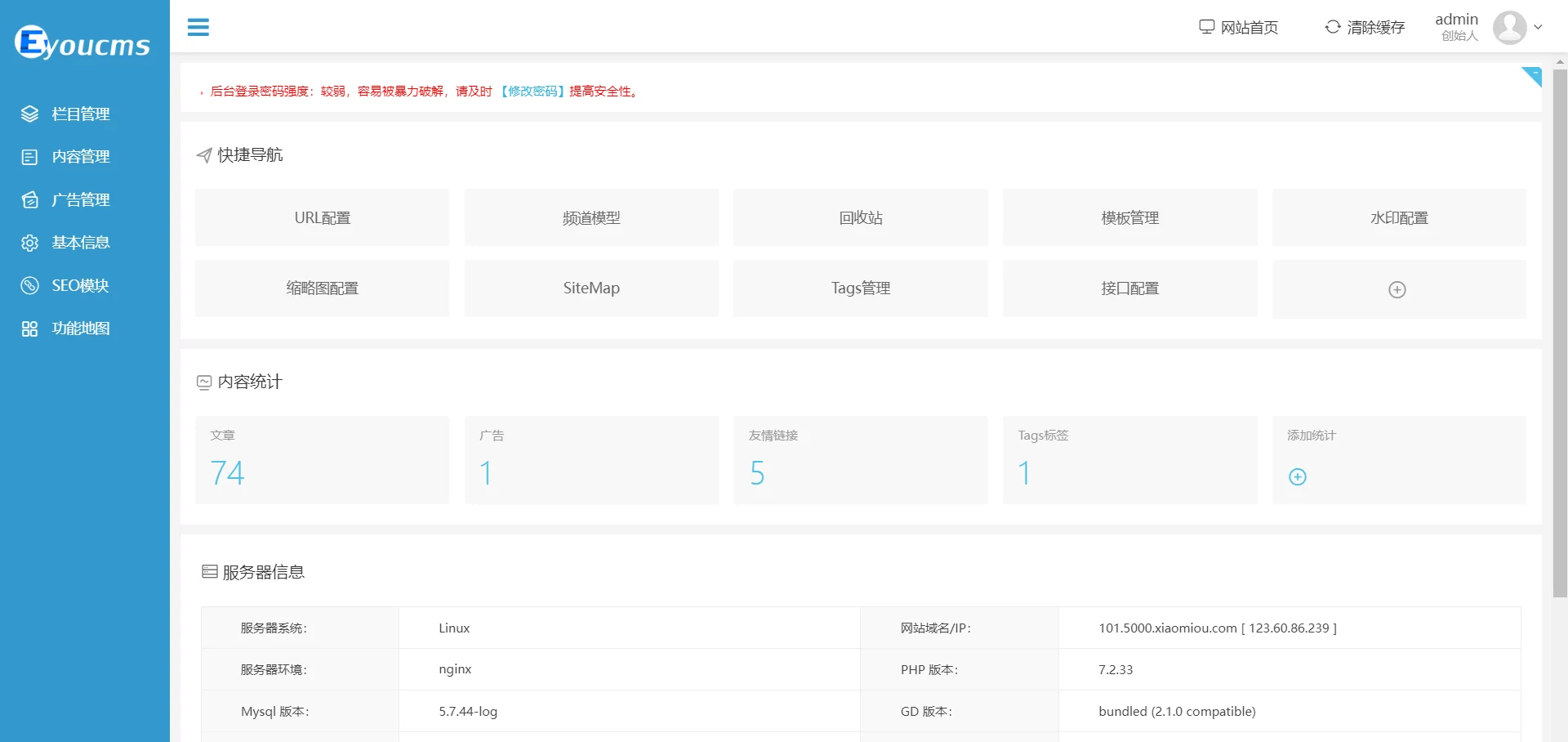
Task: Open the URL配置 shortcut
Action: [x=322, y=218]
